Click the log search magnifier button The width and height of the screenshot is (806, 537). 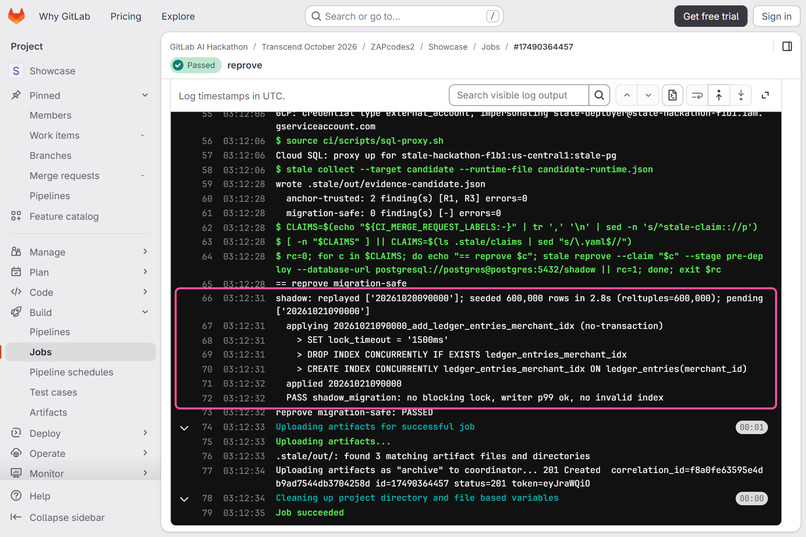[x=599, y=95]
